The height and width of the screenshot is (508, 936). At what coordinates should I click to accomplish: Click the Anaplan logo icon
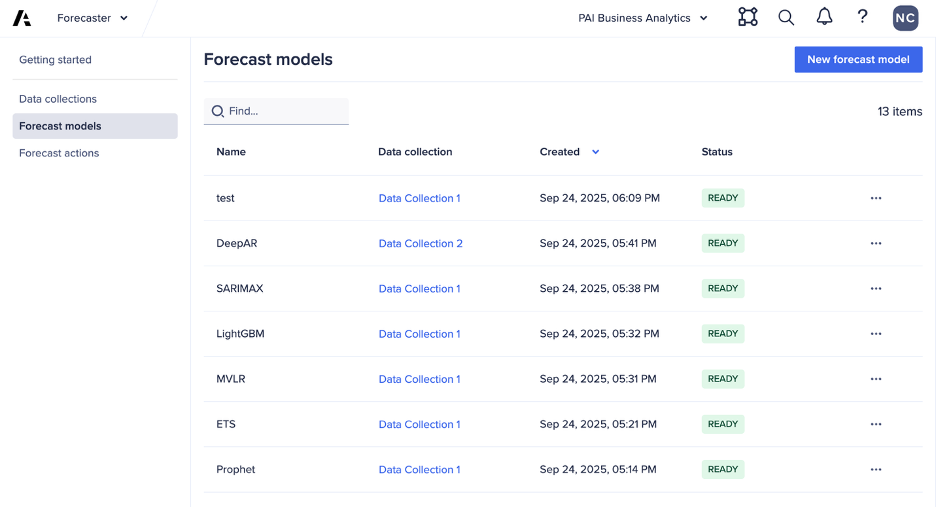tap(22, 18)
